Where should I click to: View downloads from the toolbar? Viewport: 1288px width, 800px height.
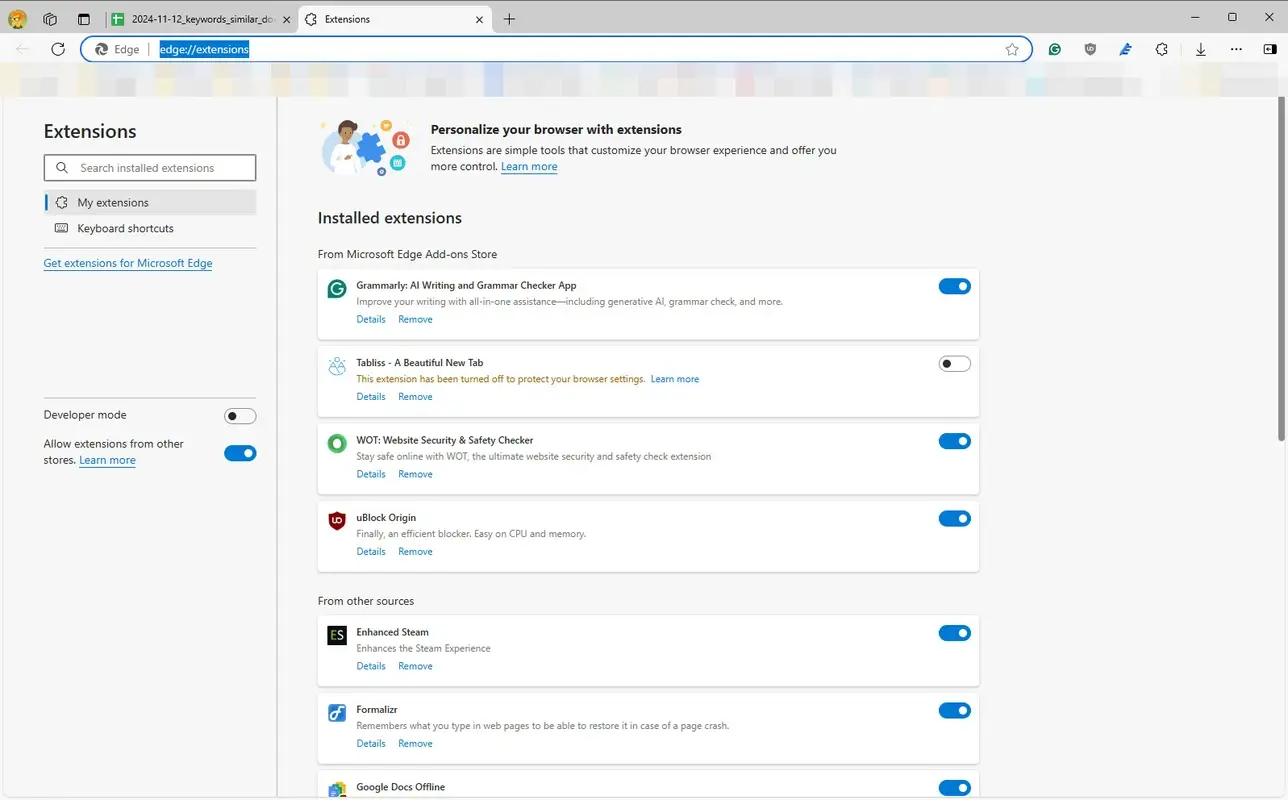pos(1200,49)
